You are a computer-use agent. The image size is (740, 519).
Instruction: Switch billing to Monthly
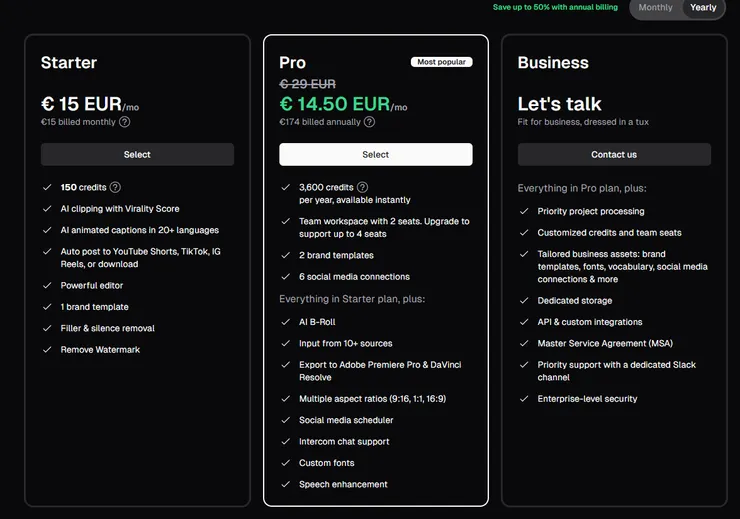pyautogui.click(x=655, y=8)
